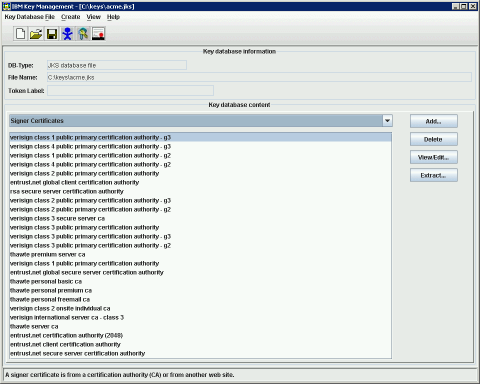Minimize the IBM Key Management window
Image resolution: width=480 pixels, height=384 pixels.
click(455, 6)
